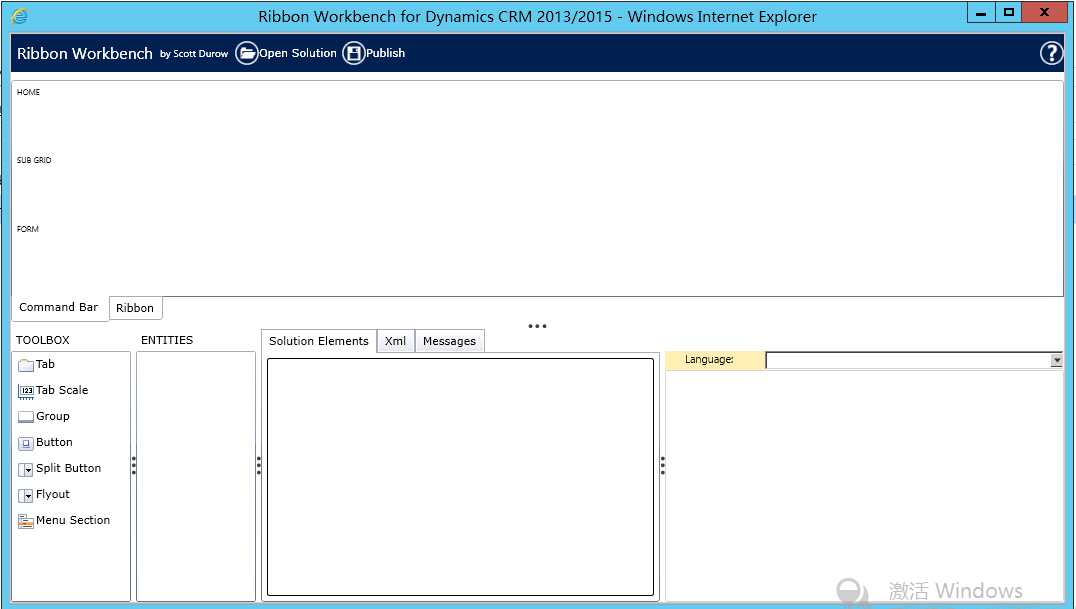Switch to the Ribbon tab
1076x609 pixels.
[135, 308]
